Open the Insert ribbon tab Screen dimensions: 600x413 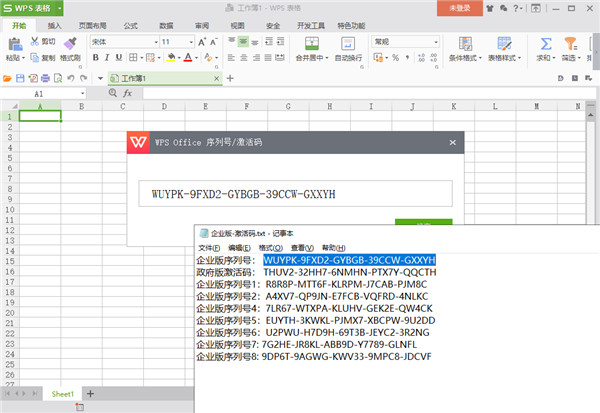pyautogui.click(x=54, y=26)
